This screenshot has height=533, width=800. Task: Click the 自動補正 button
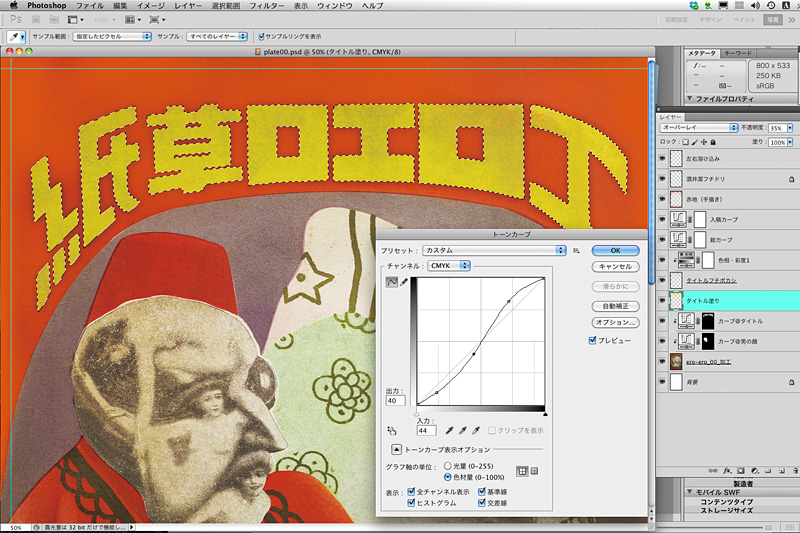(615, 306)
